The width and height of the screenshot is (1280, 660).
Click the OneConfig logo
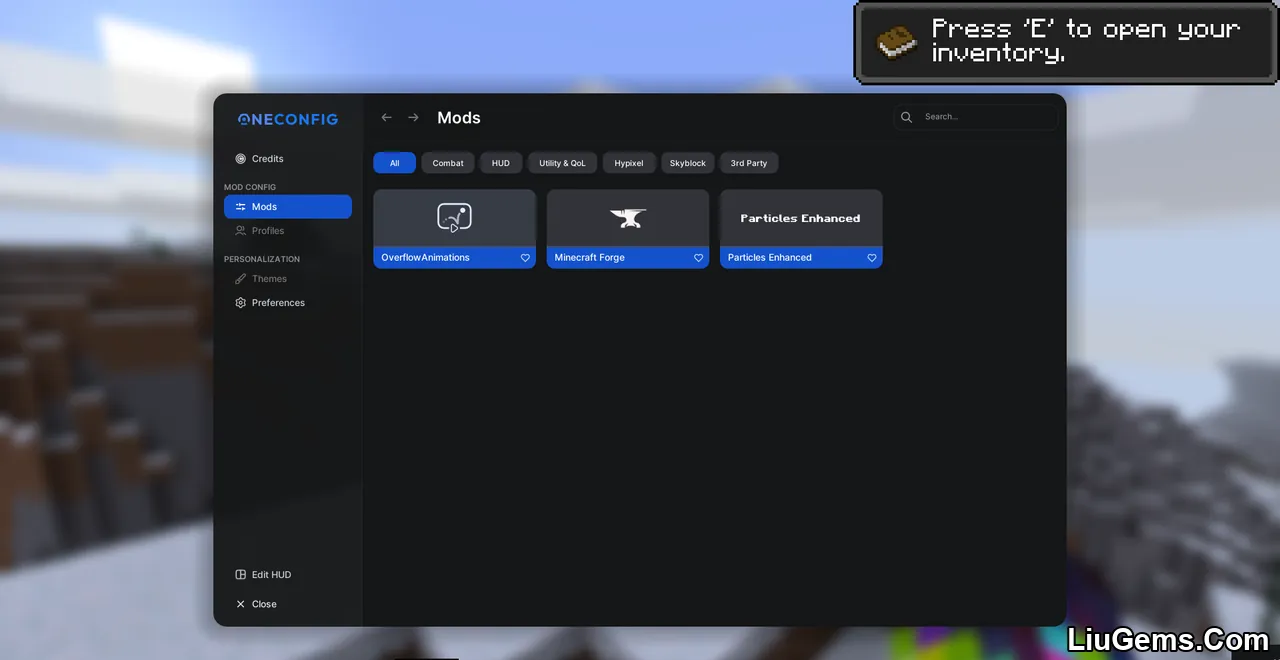(288, 119)
